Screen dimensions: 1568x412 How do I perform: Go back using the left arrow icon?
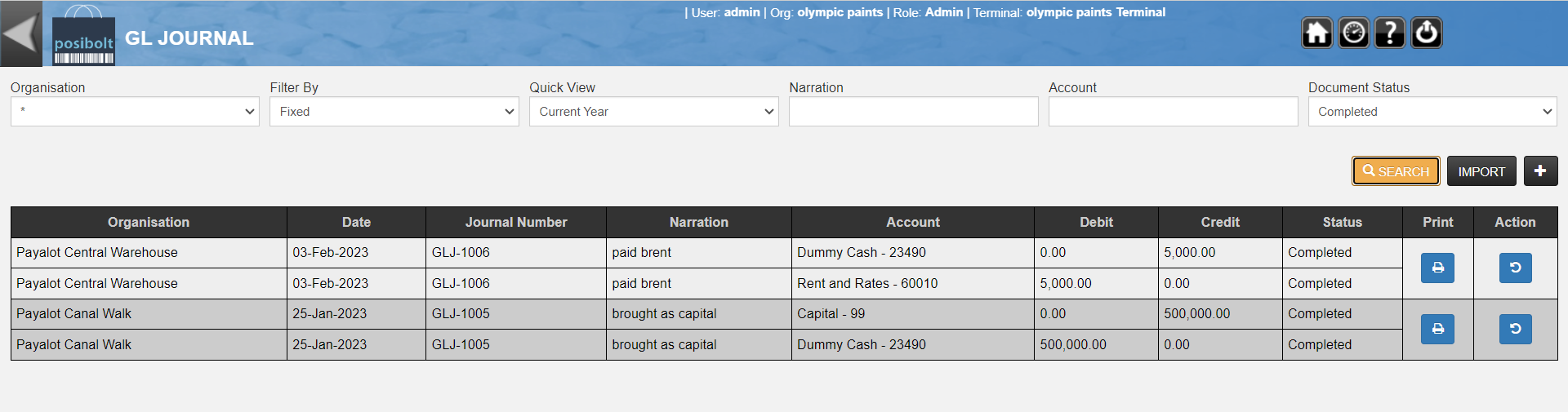[x=20, y=33]
